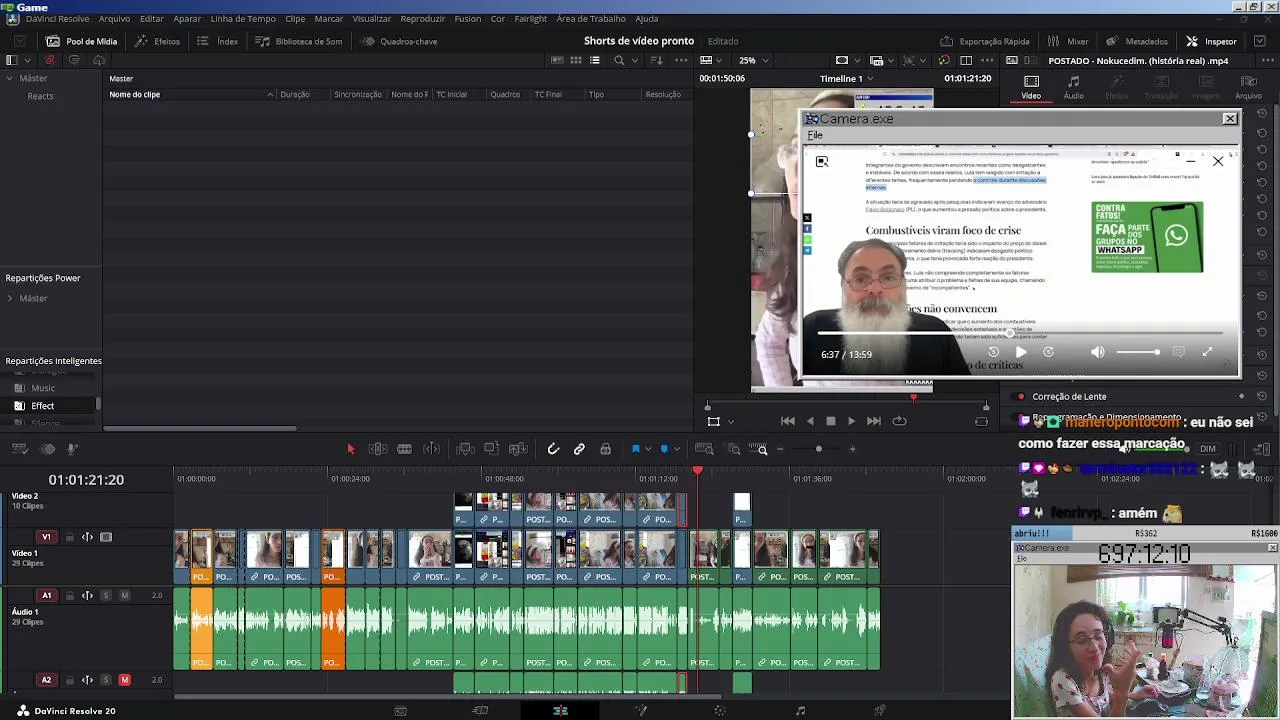
Task: Expand the Master bin
Action: 10,78
